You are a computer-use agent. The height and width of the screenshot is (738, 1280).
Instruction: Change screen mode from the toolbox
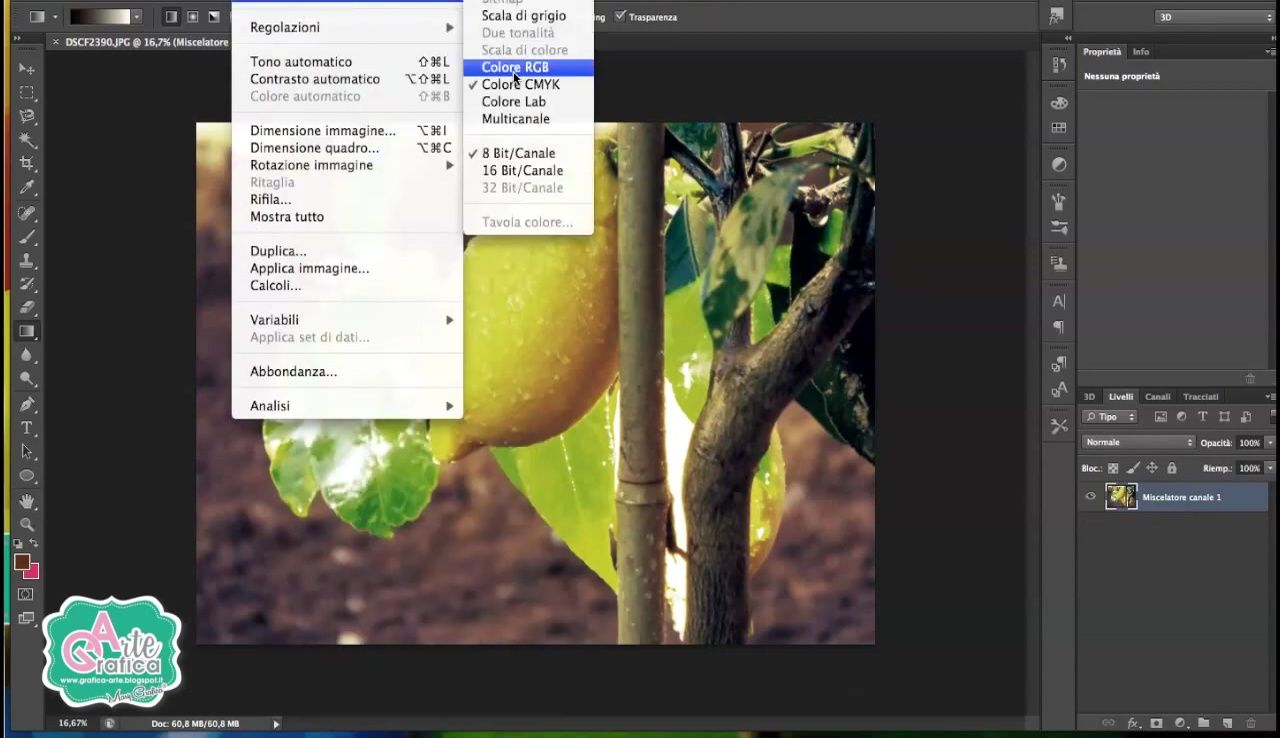26,618
